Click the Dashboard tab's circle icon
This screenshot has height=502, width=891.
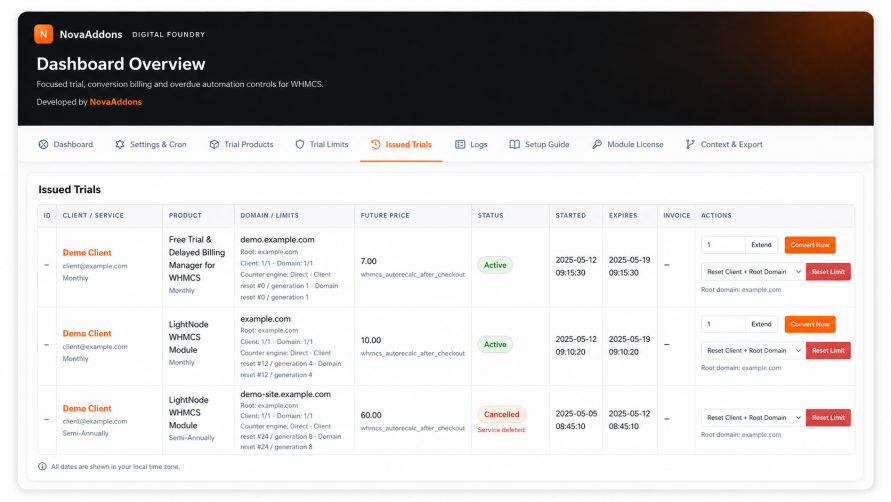pos(43,144)
